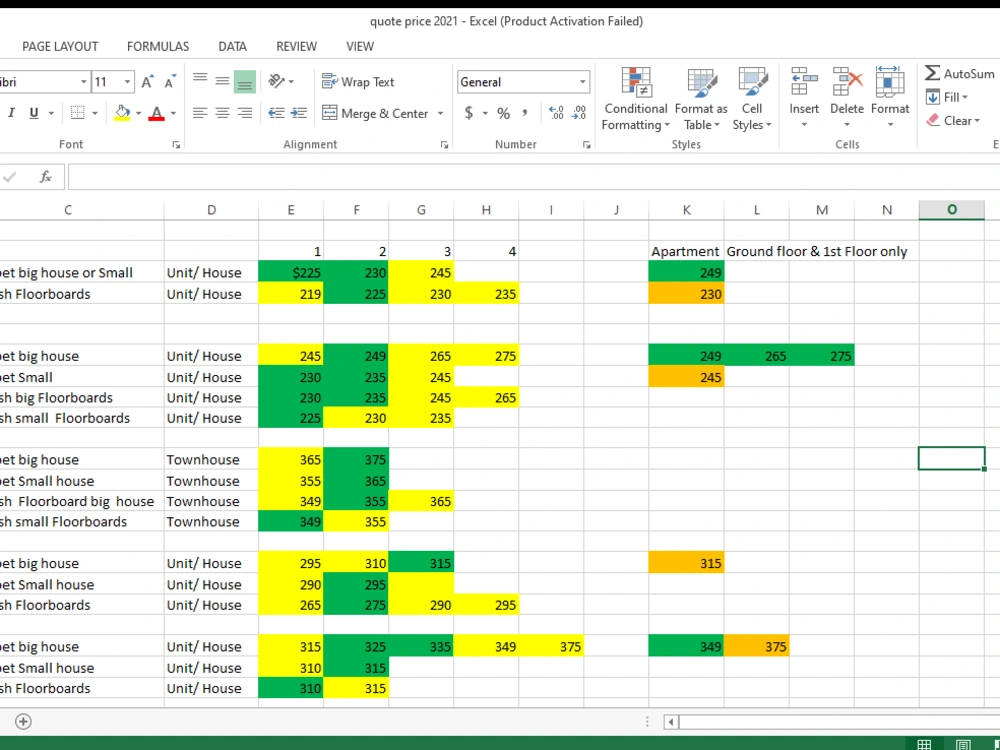Switch to Page Layout view in status bar

pyautogui.click(x=963, y=744)
